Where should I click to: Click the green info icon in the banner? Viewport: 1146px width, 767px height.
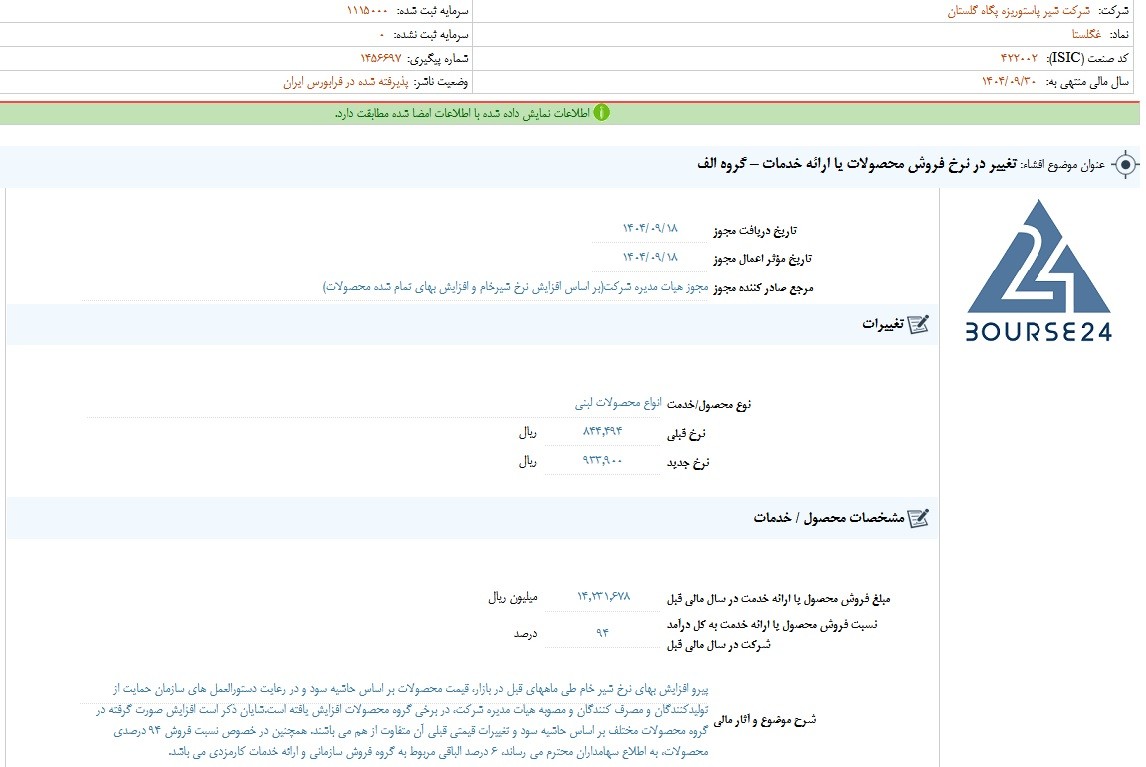(x=601, y=113)
